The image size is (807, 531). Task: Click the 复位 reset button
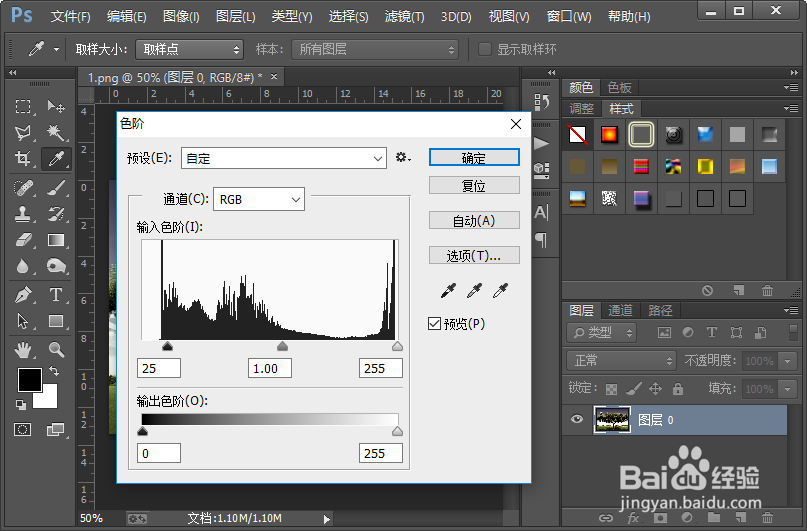click(x=474, y=185)
